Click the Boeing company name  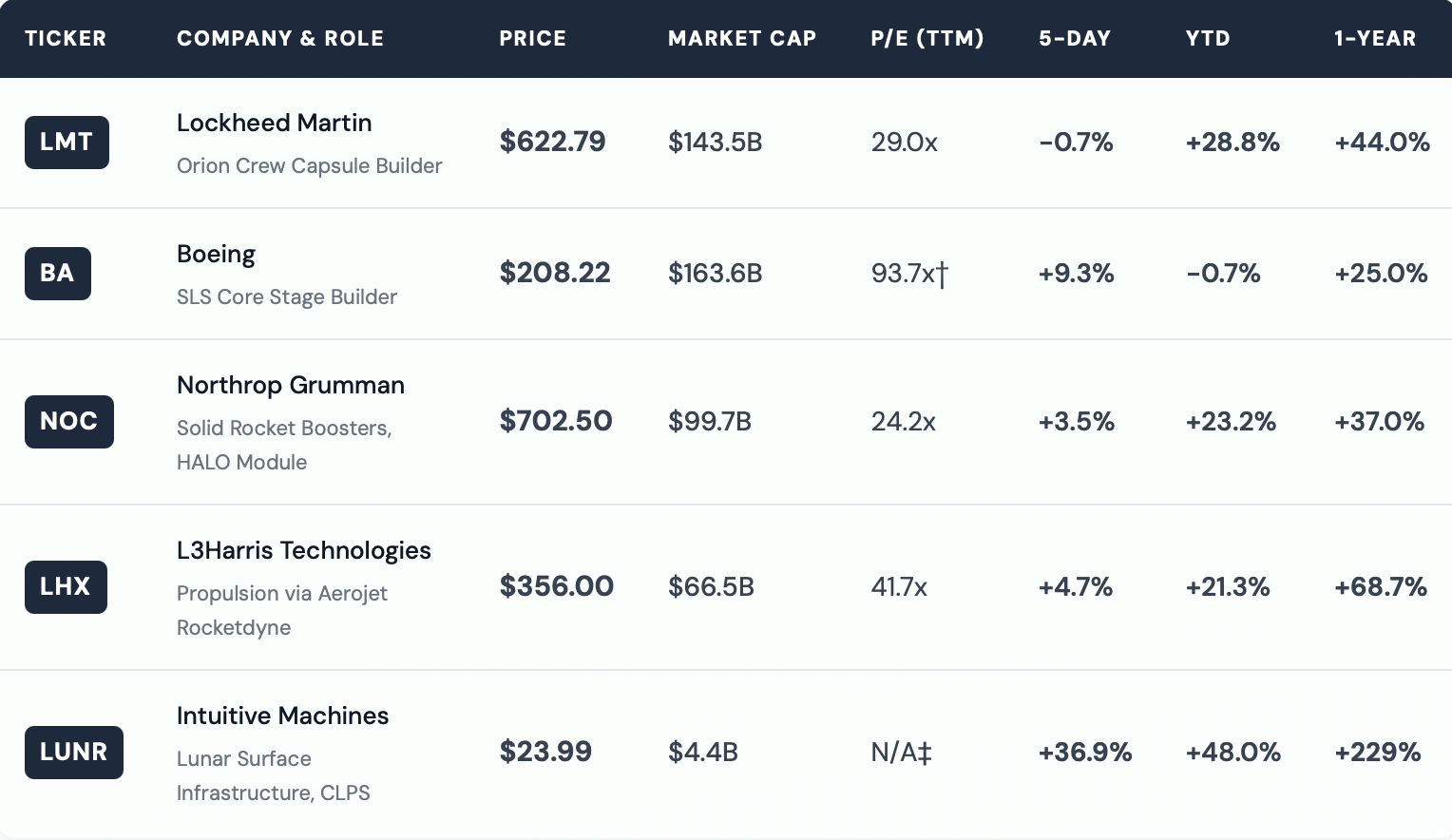pos(216,255)
